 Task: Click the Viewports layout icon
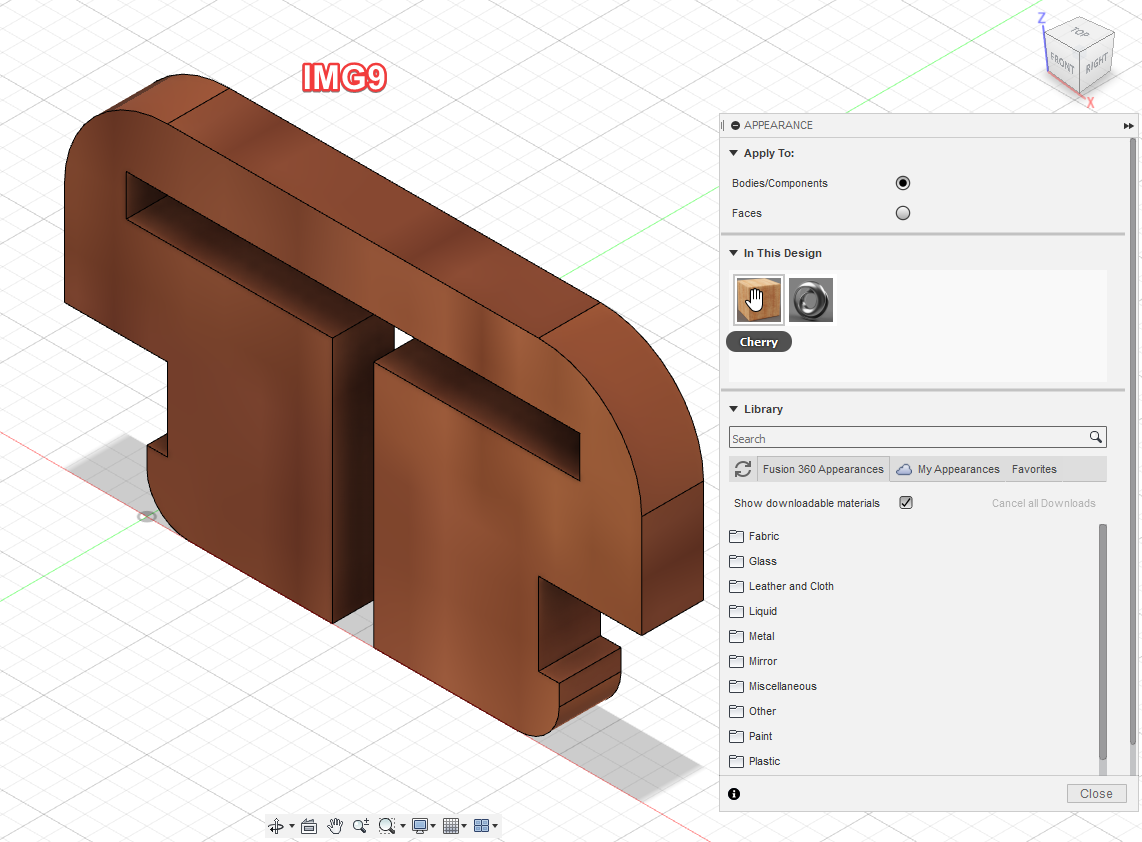[481, 826]
